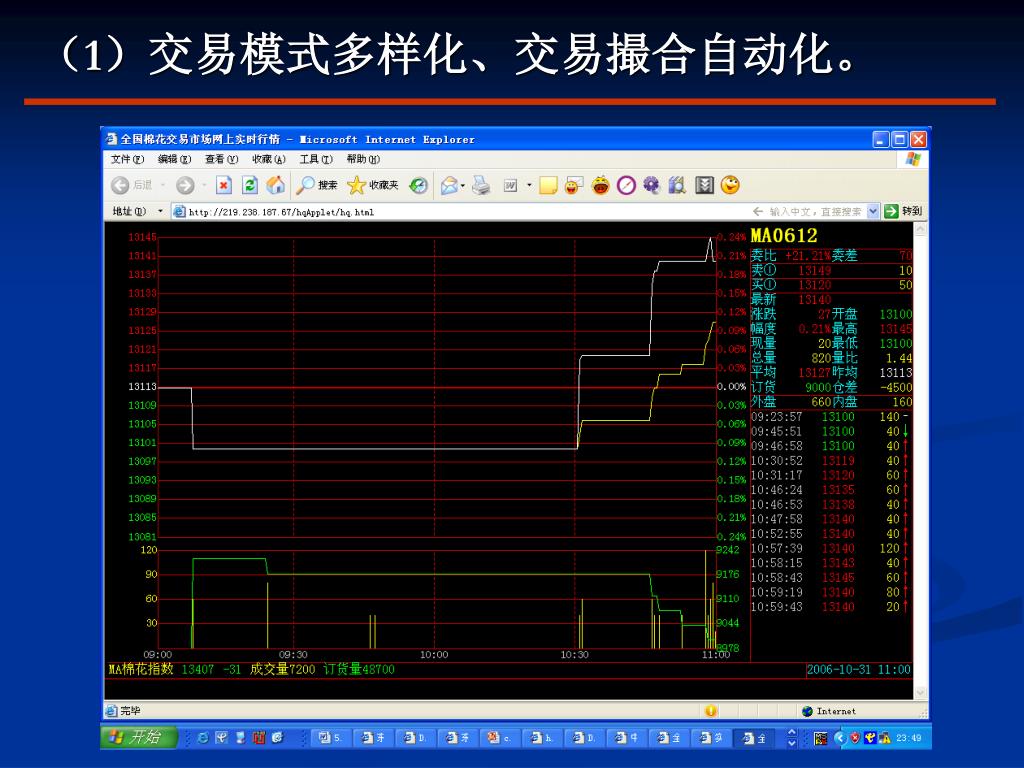Click the MA0612 contract title
The height and width of the screenshot is (768, 1024).
[x=784, y=235]
